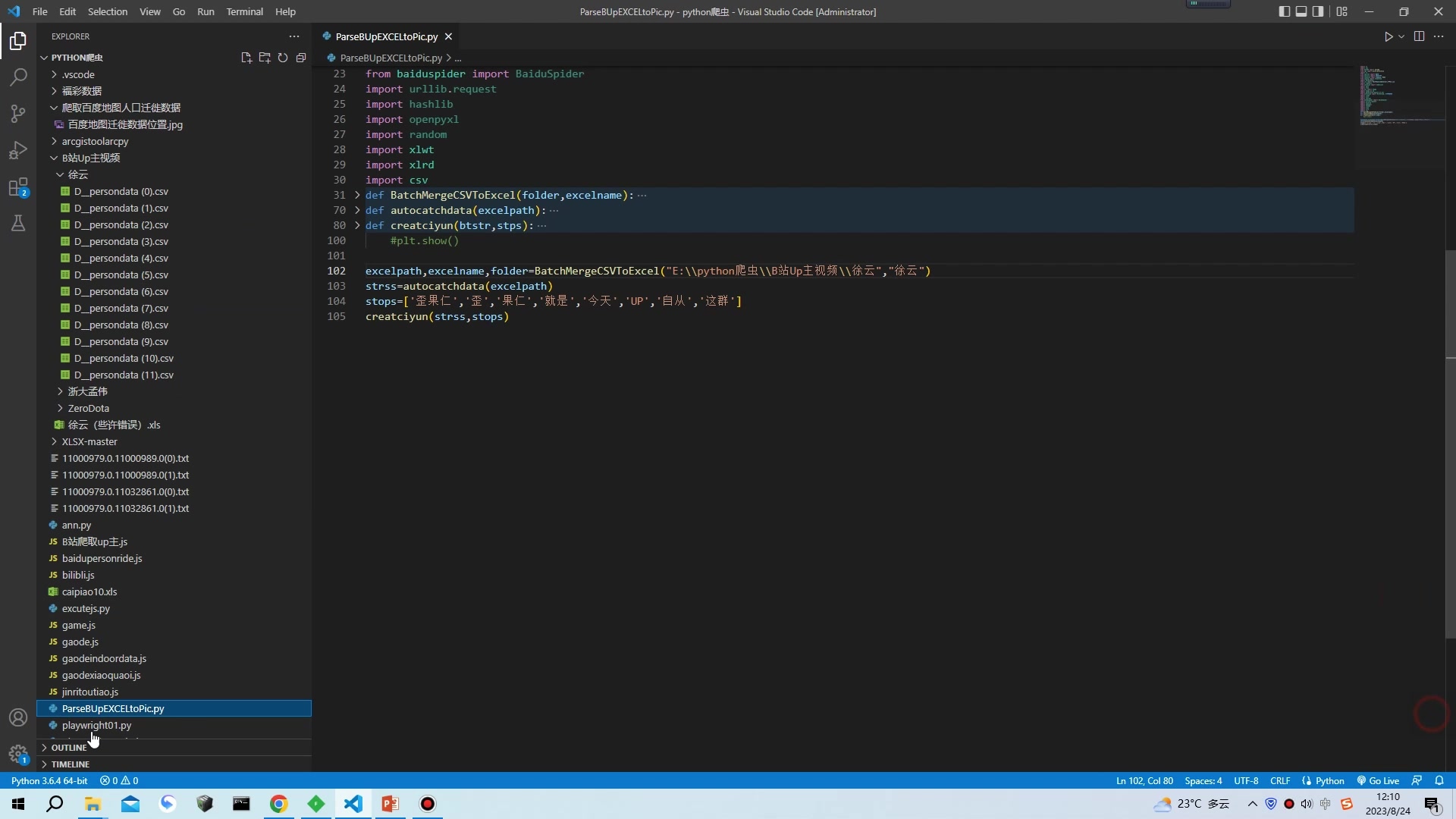The width and height of the screenshot is (1456, 819).
Task: Collapse all folders in Explorer
Action: click(x=301, y=58)
